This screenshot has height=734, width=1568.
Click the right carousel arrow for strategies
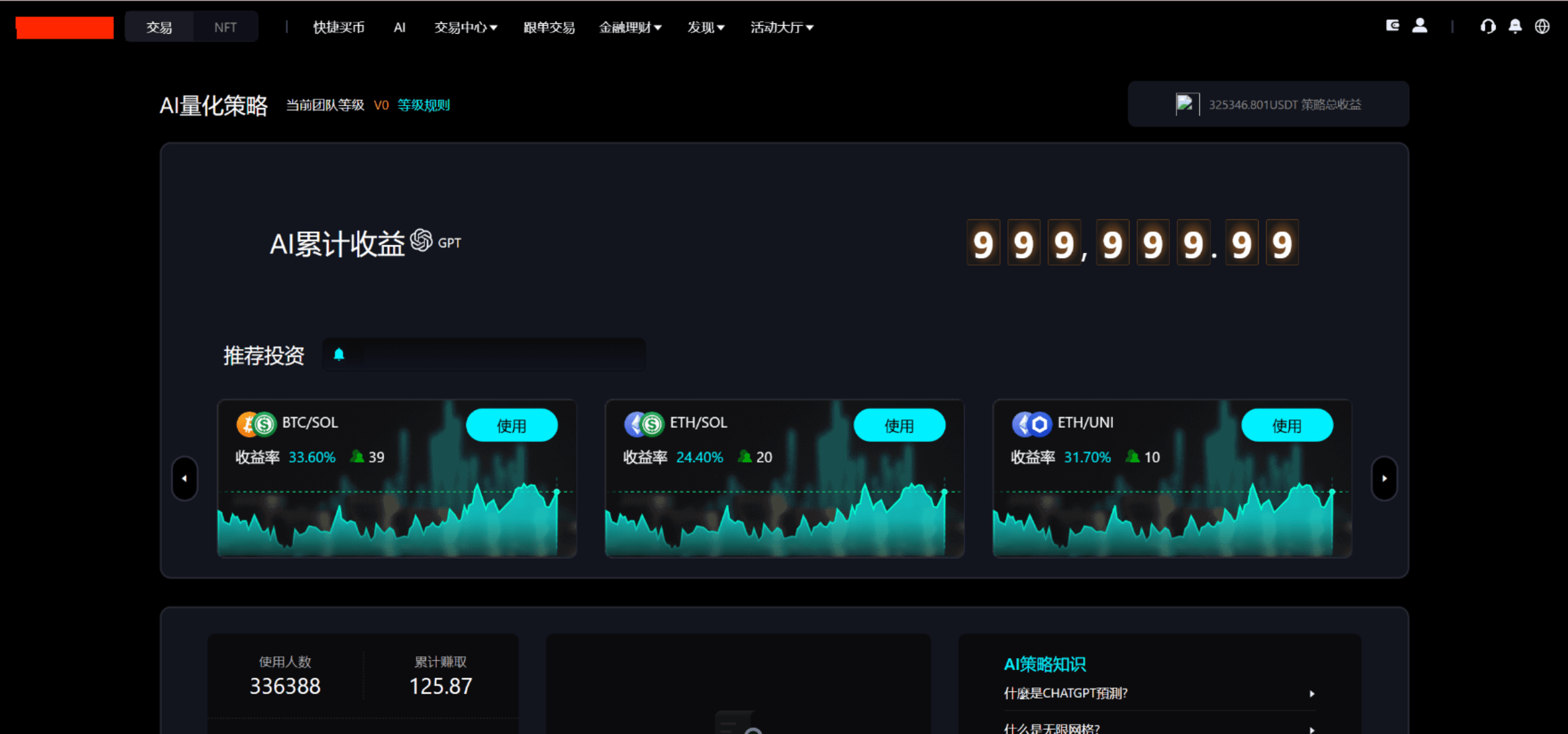pos(1385,478)
